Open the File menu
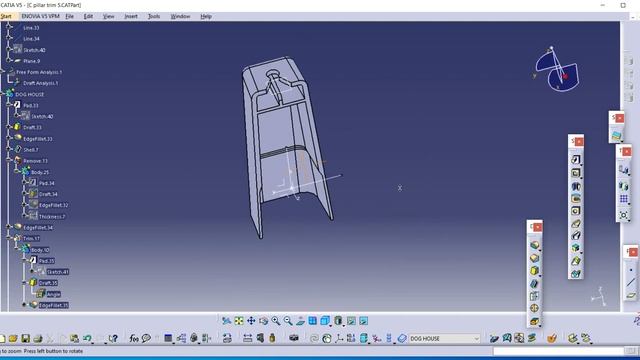This screenshot has width=640, height=360. point(70,16)
